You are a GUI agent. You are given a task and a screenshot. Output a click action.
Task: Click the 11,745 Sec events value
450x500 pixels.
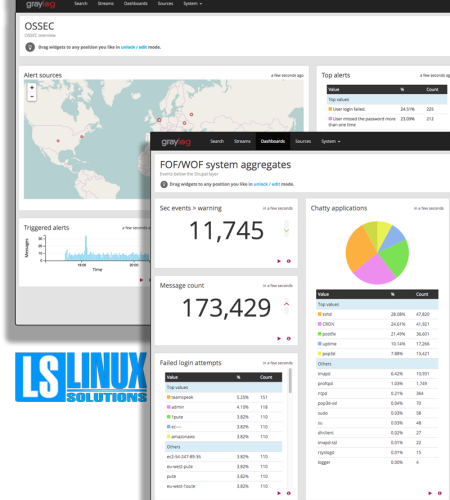(x=226, y=230)
